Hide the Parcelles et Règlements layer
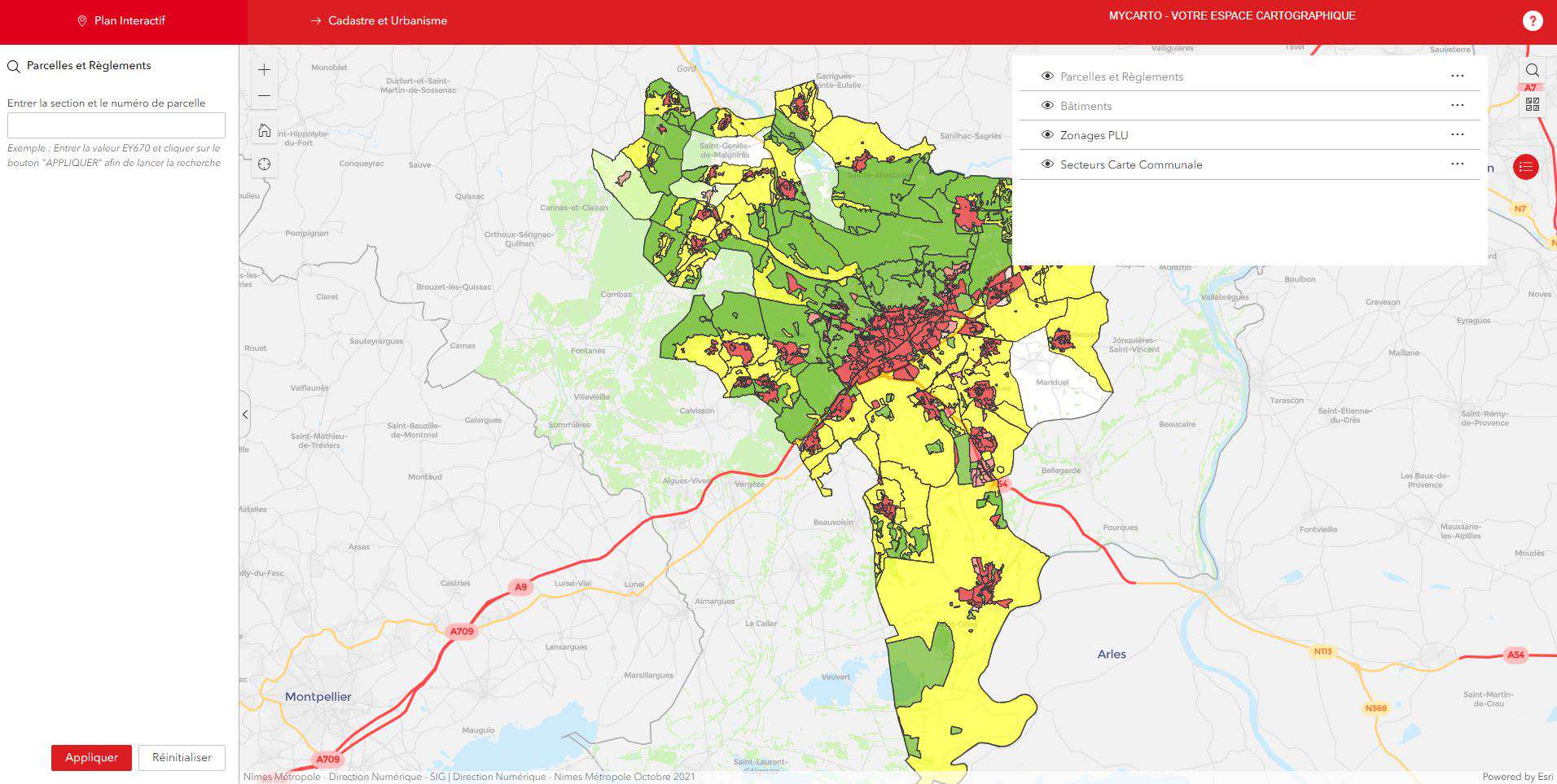This screenshot has width=1557, height=784. point(1048,77)
